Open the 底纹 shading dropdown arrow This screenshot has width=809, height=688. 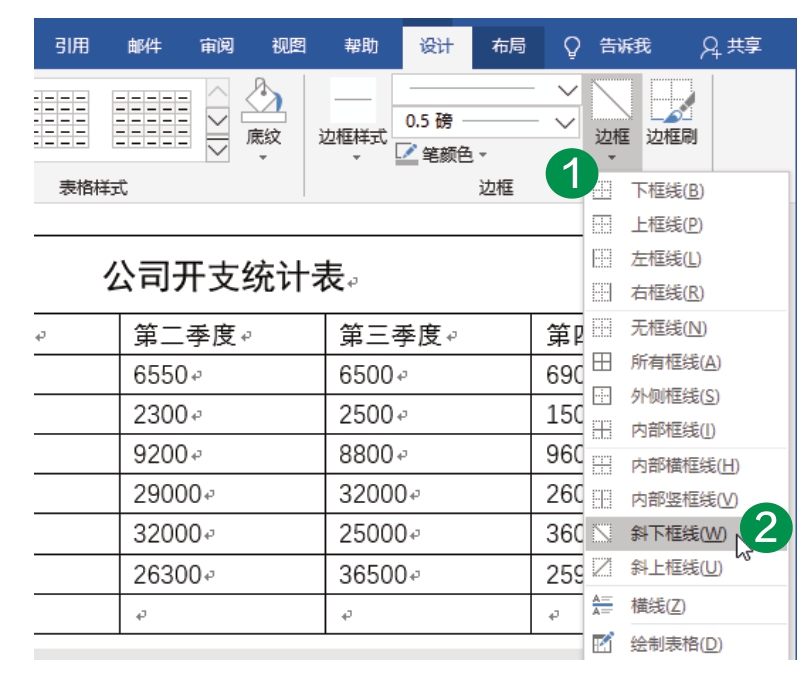coord(263,157)
